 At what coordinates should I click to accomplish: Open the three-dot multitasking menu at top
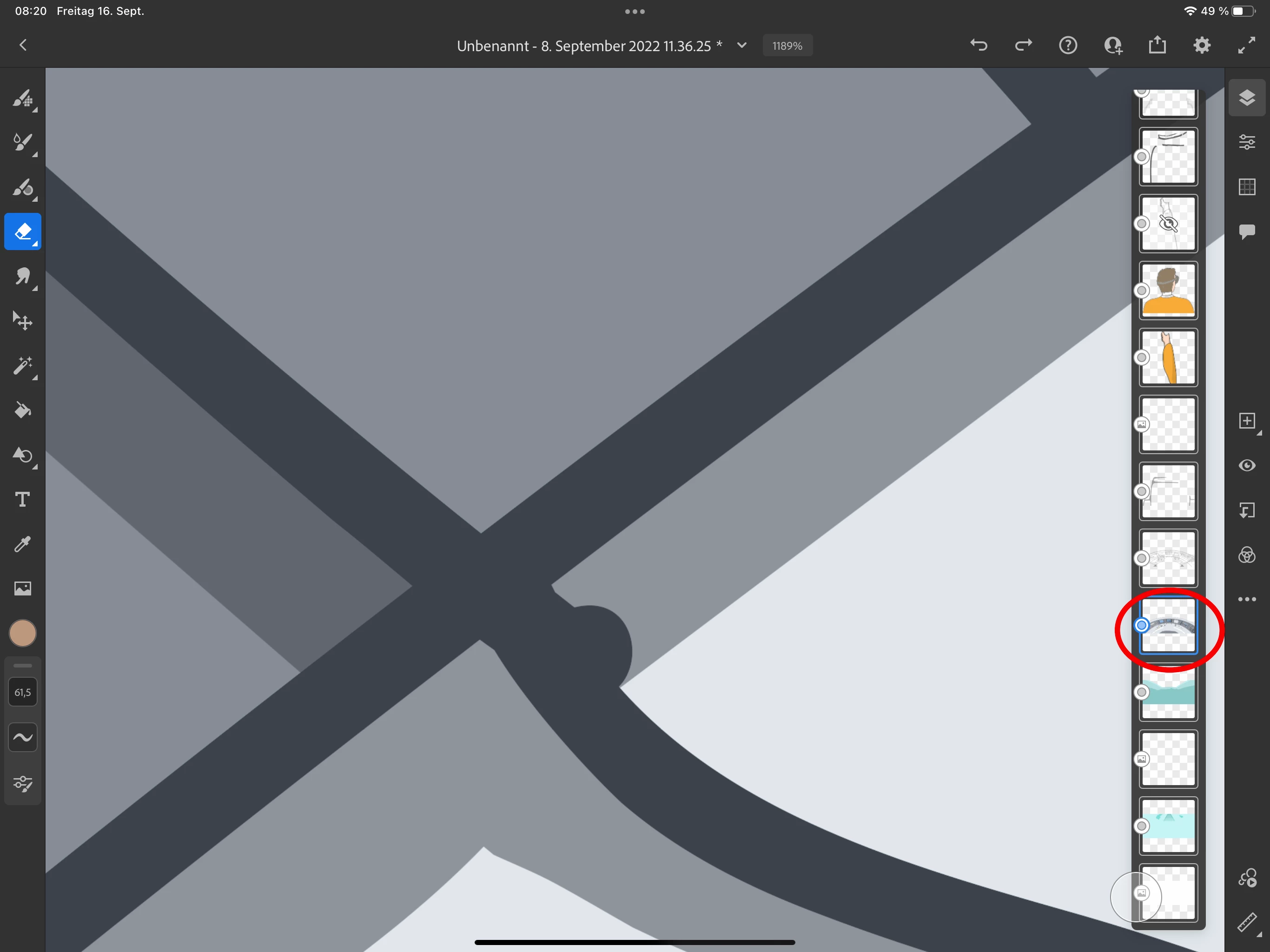(635, 12)
